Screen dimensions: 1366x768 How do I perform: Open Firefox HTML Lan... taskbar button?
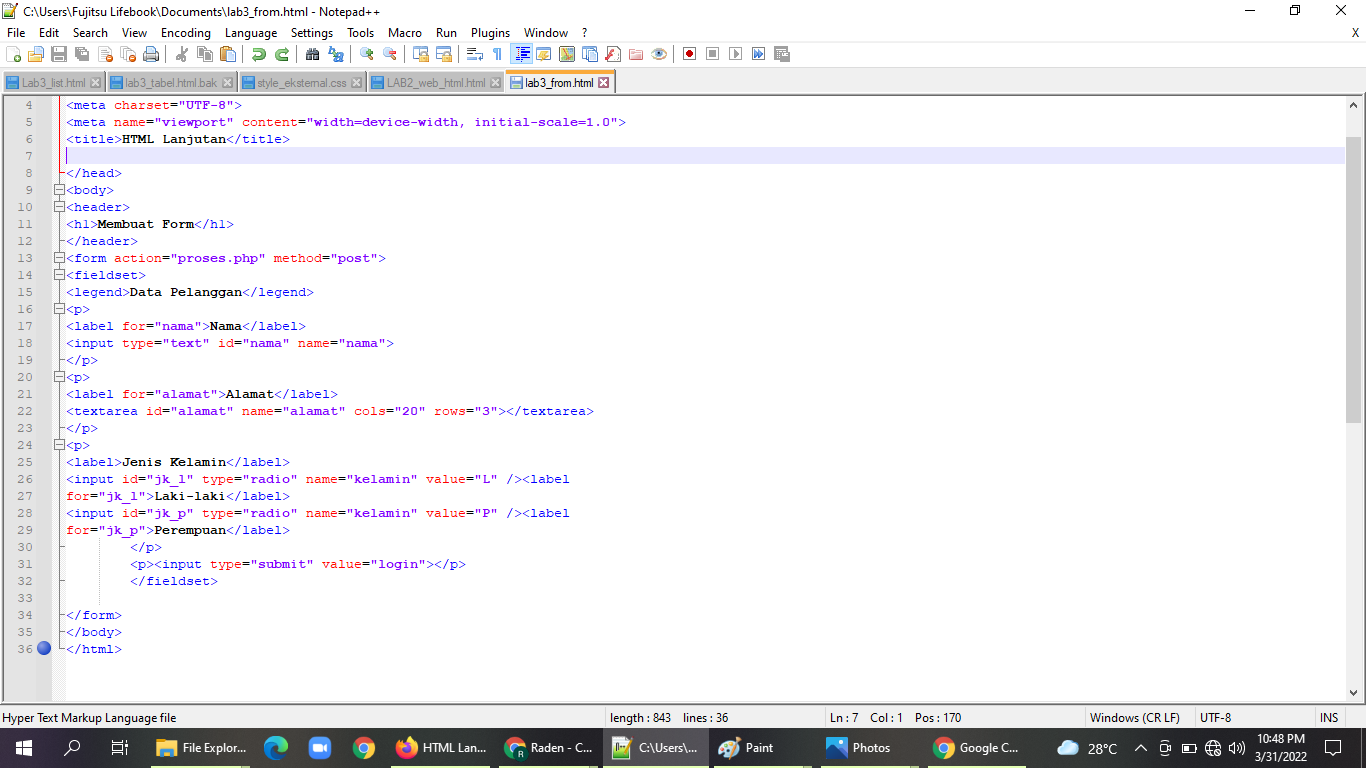click(441, 748)
